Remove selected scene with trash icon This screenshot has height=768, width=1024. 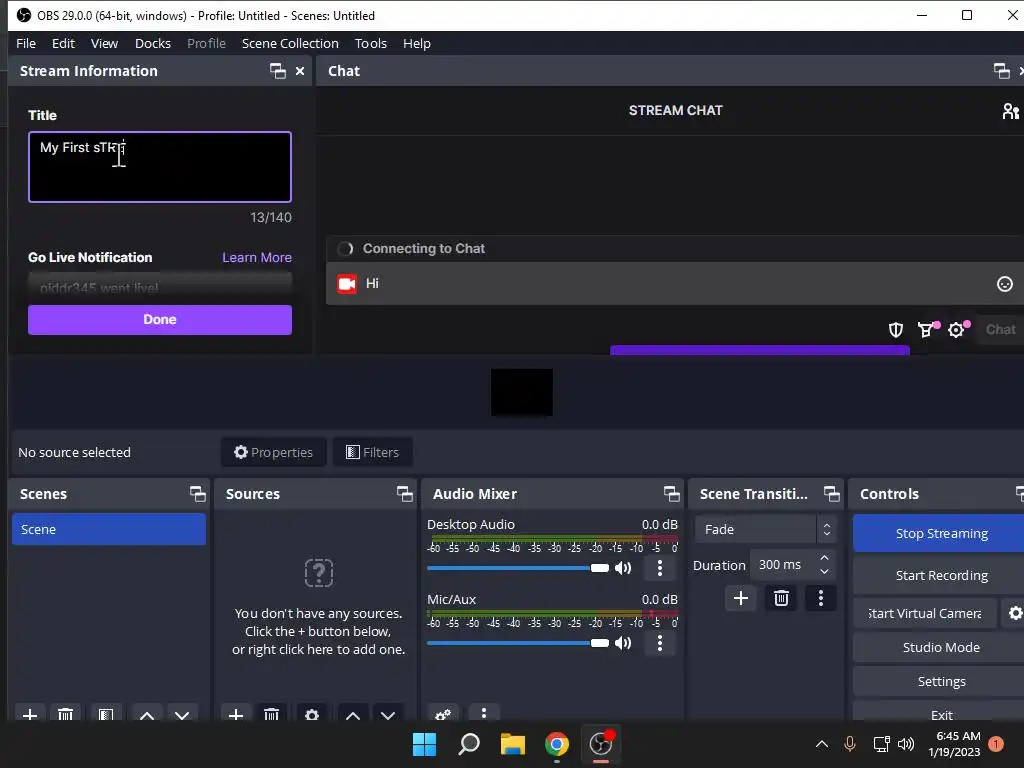click(x=65, y=714)
